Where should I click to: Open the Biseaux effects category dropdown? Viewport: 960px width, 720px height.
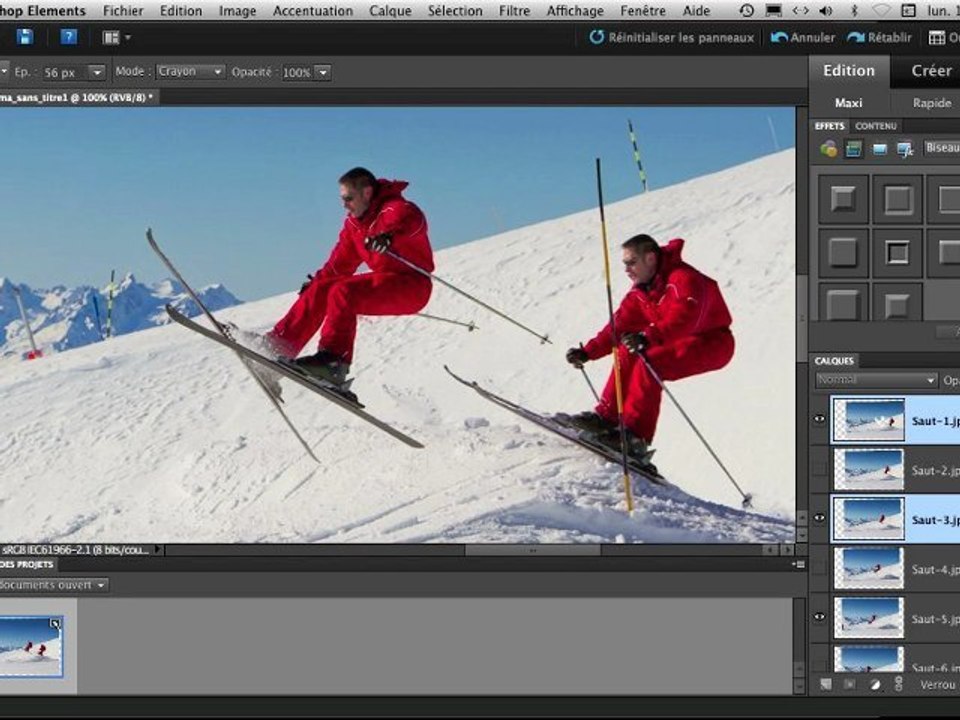941,148
